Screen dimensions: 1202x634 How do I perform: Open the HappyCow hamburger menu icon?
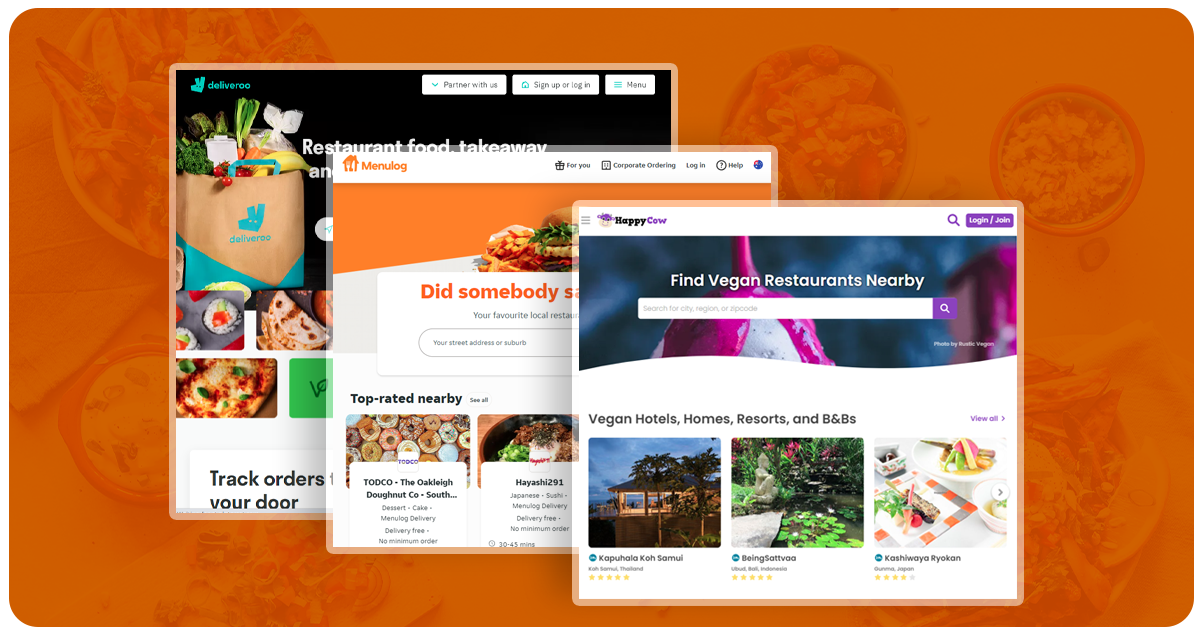[586, 220]
